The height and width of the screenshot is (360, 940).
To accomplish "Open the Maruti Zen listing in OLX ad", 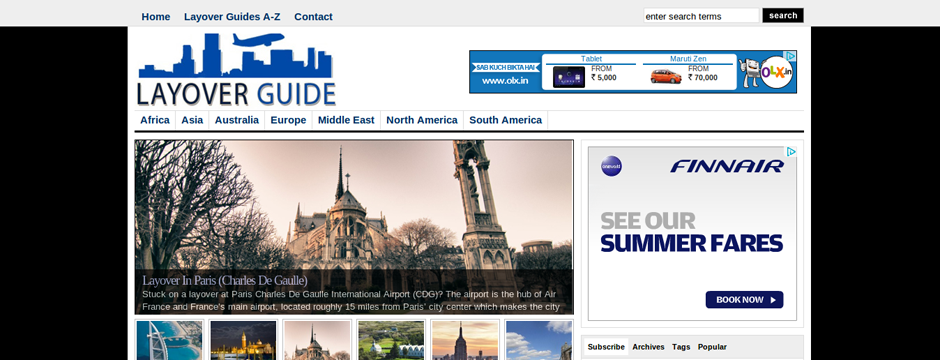I will [x=688, y=59].
